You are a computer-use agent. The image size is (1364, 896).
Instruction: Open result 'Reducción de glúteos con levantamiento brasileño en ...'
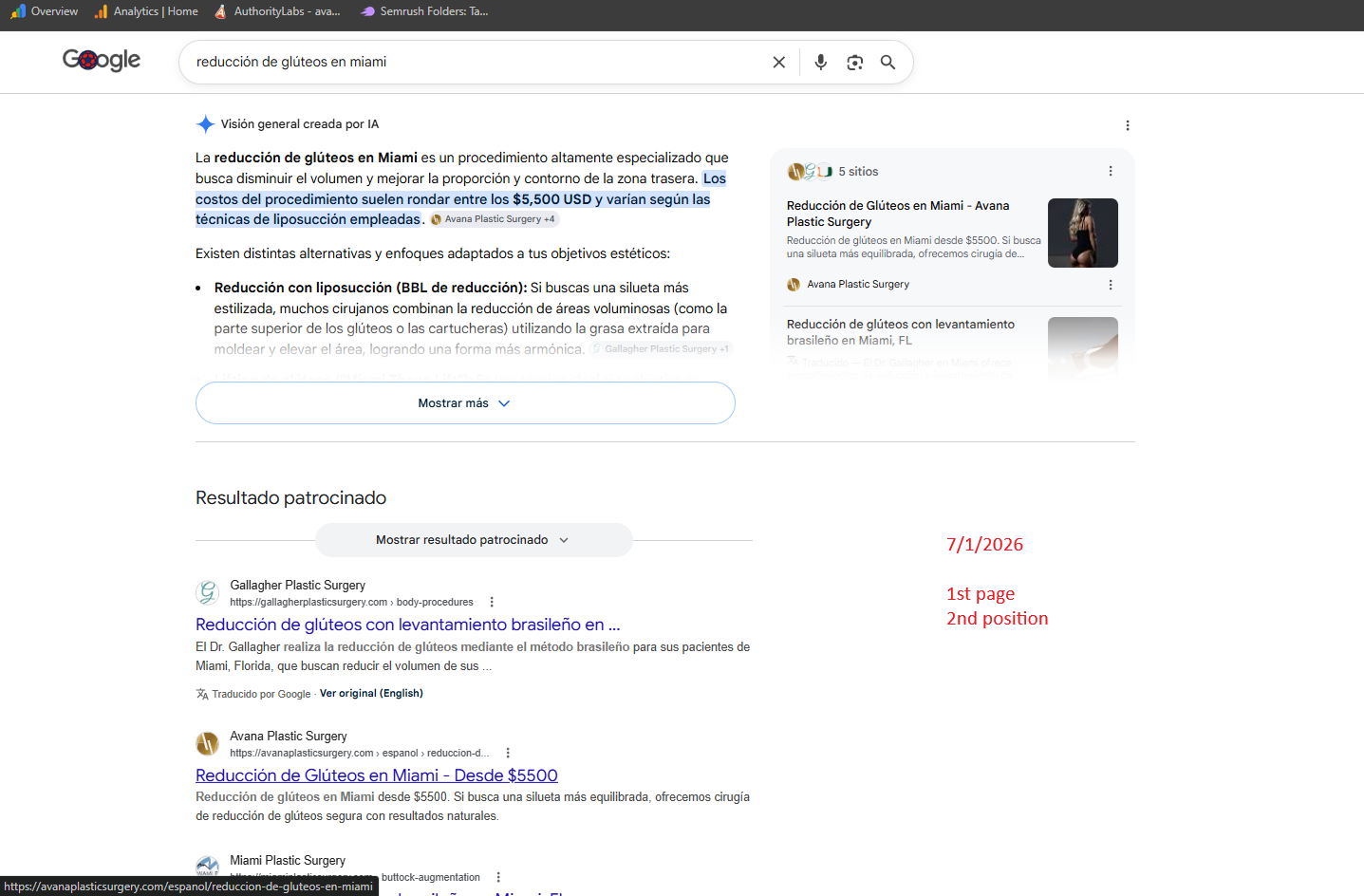click(x=408, y=625)
